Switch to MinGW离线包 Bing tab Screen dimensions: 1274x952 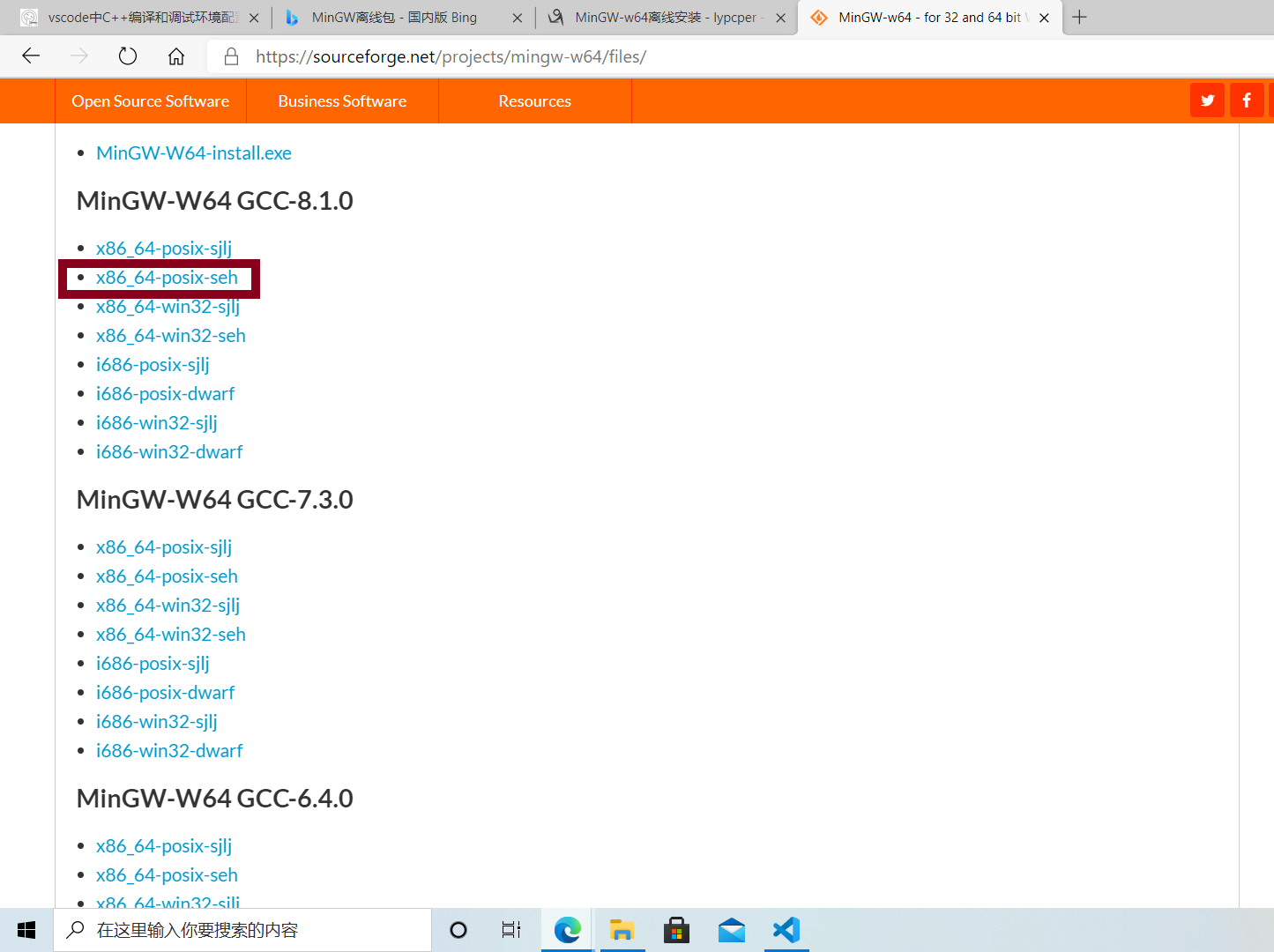tap(403, 18)
